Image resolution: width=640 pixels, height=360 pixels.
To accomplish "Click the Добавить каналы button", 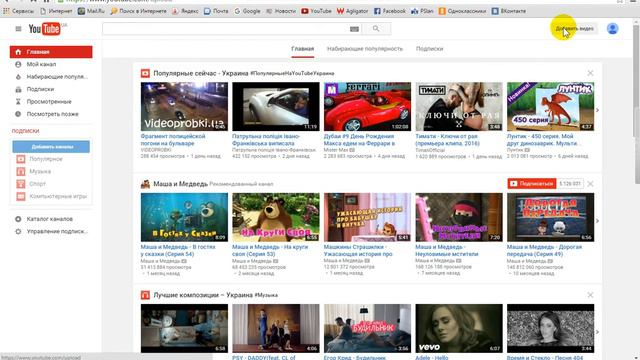I will pos(51,147).
